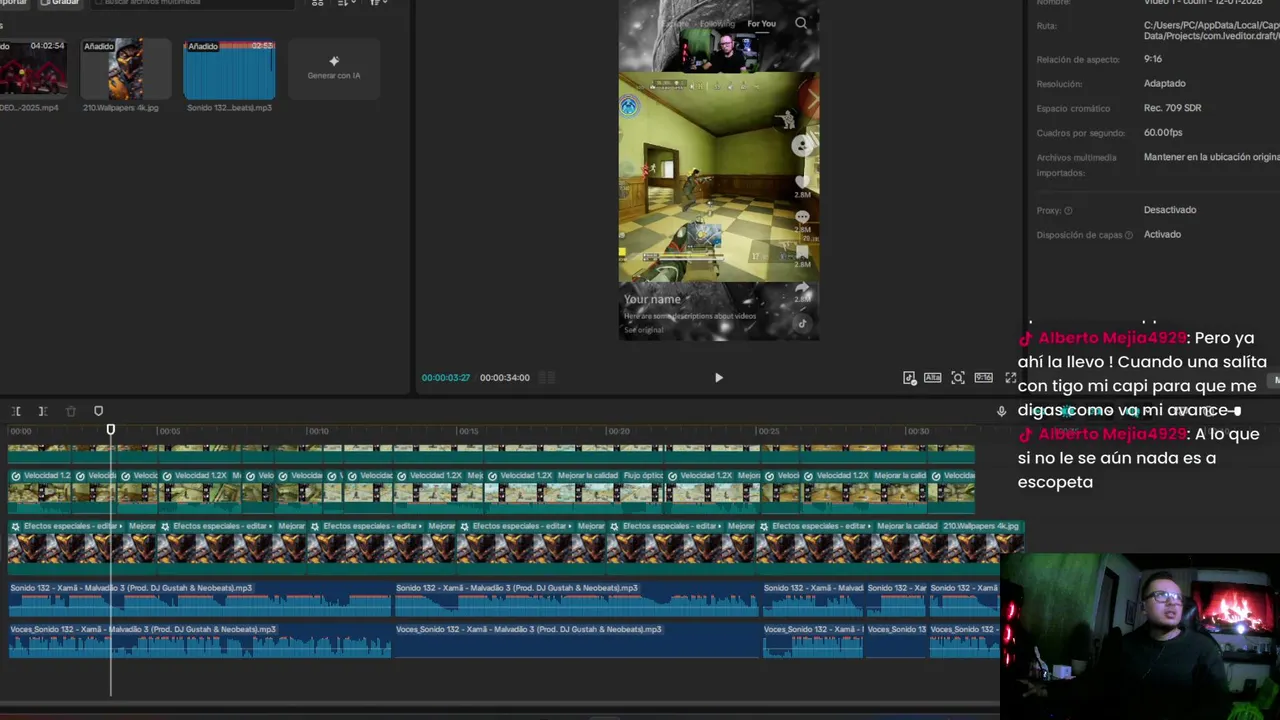Click the split-left trim icon in timeline toolbar
This screenshot has height=720, width=1280.
(16, 411)
